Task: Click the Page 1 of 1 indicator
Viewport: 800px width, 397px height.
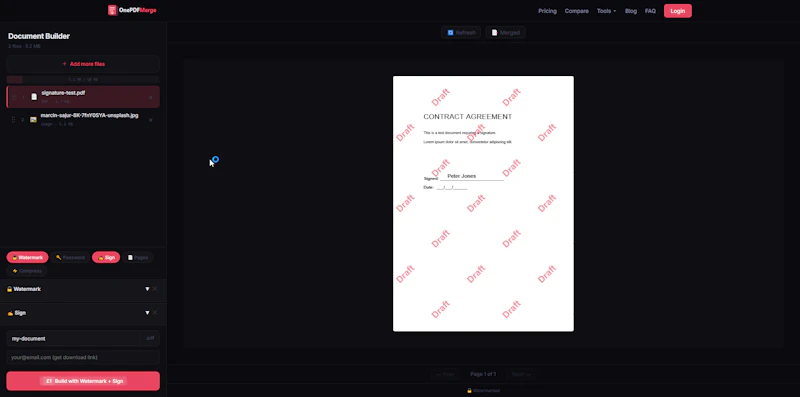Action: (x=483, y=374)
